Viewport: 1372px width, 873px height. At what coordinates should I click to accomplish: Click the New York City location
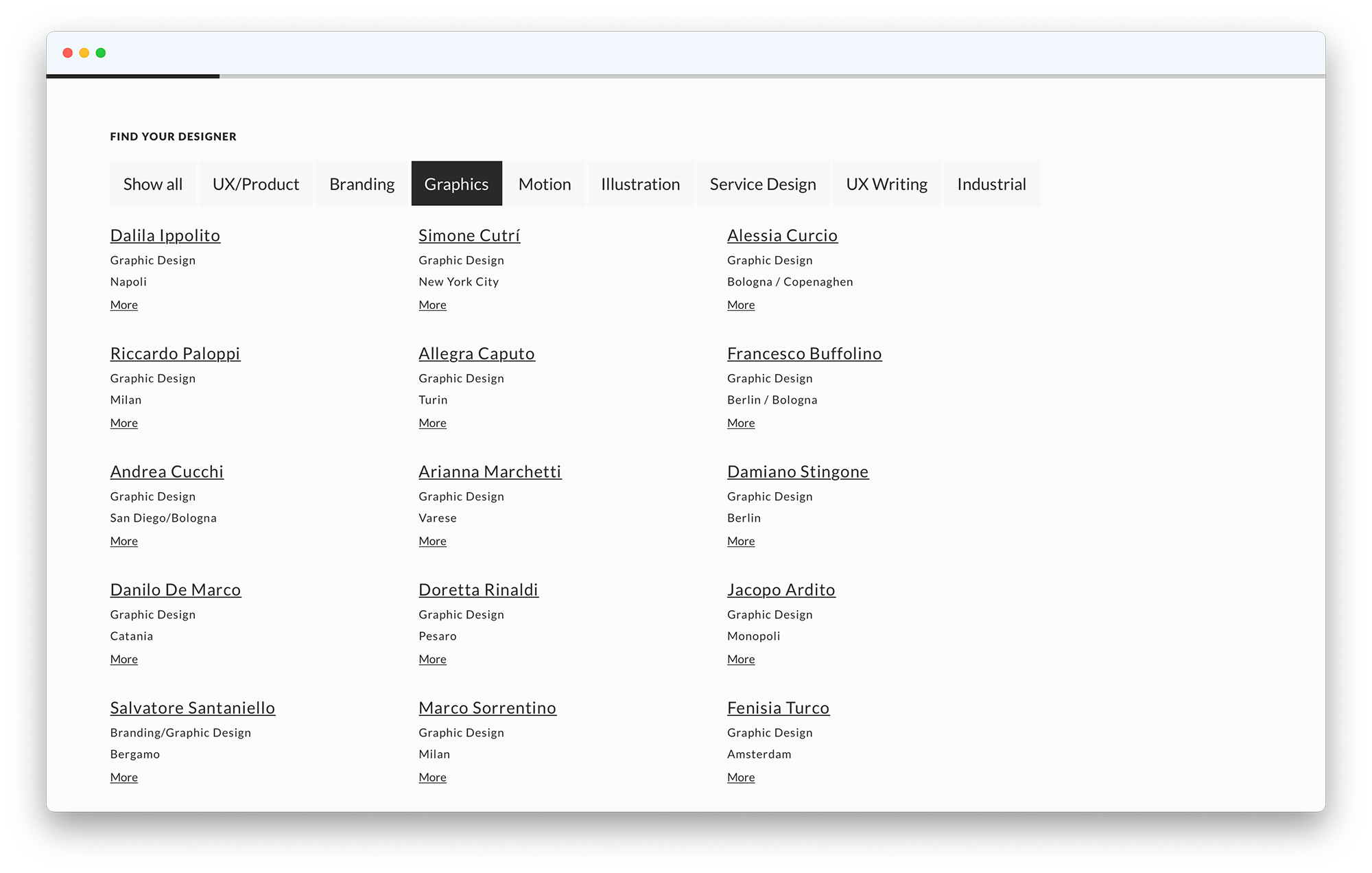click(459, 281)
